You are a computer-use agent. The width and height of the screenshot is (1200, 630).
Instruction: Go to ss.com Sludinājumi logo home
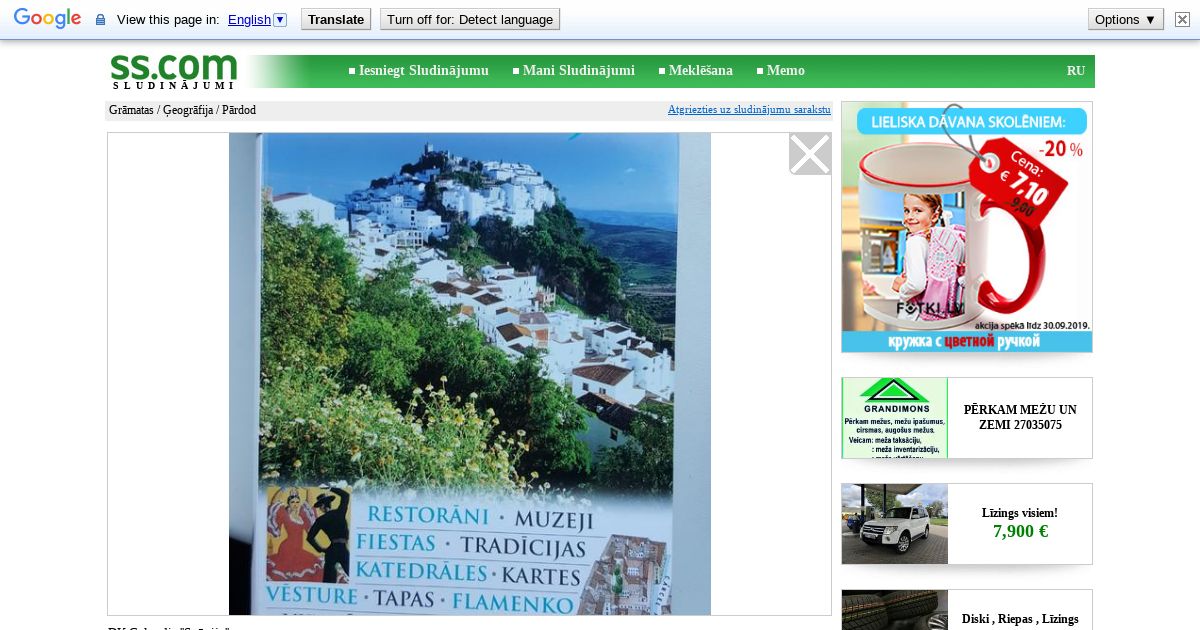(x=174, y=71)
